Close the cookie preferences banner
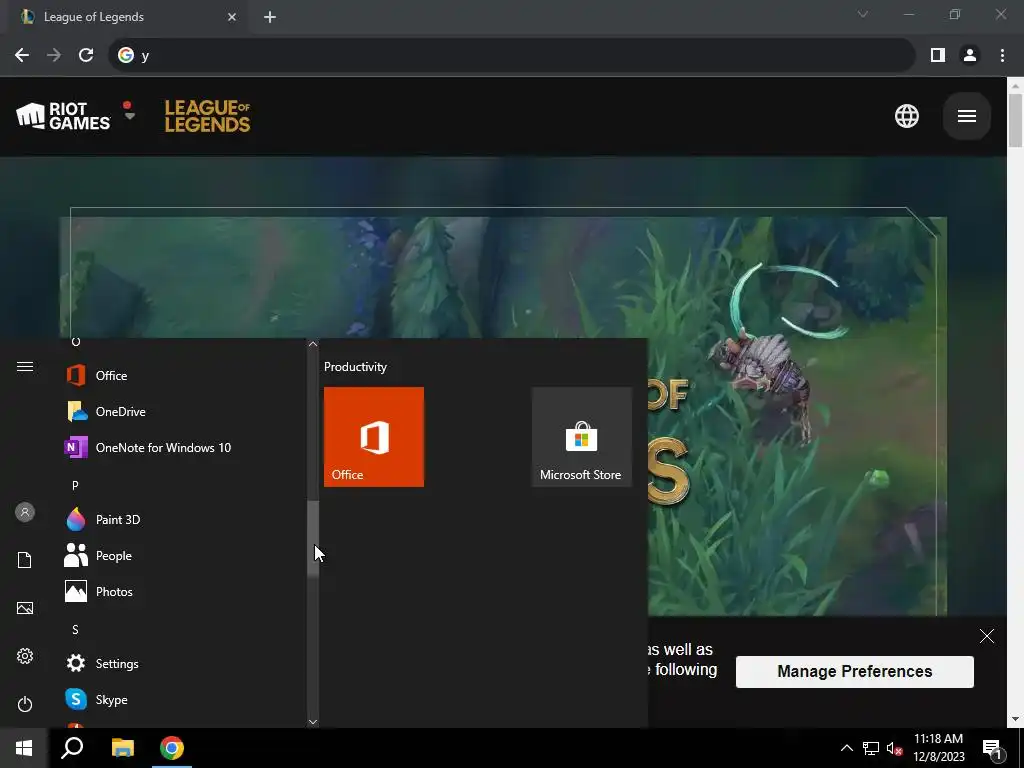The height and width of the screenshot is (768, 1024). coord(987,636)
